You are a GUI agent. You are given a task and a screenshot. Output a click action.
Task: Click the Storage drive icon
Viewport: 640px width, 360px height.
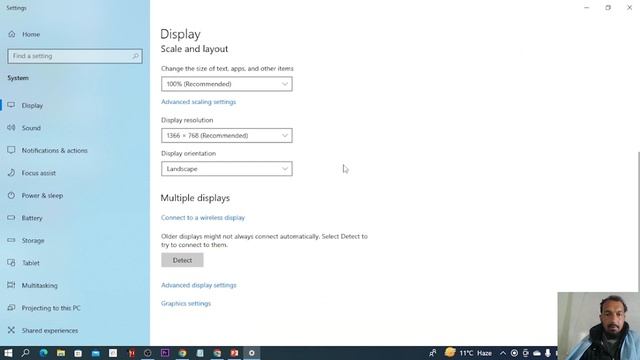click(x=11, y=240)
